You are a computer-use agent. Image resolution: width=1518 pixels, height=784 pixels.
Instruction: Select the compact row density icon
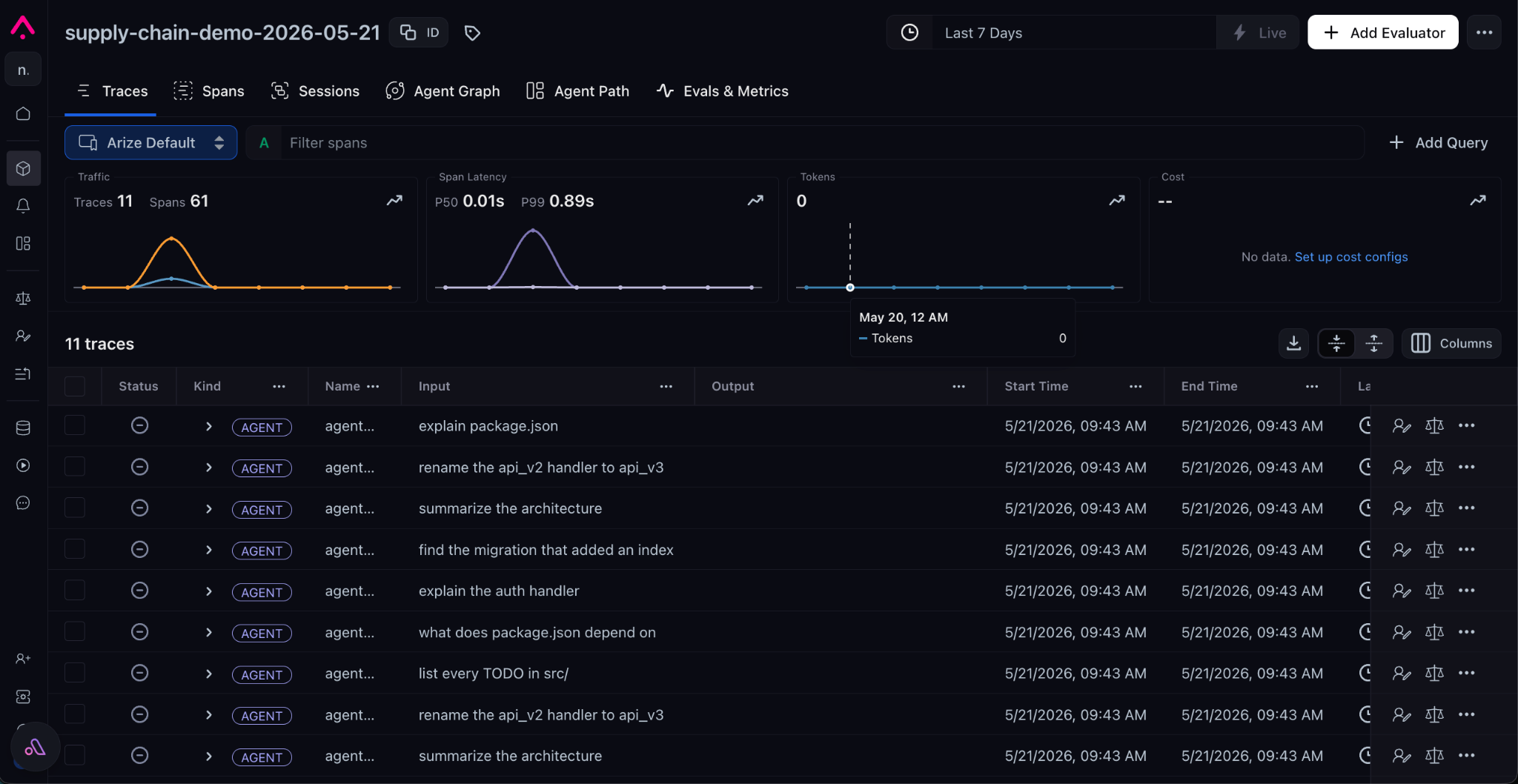coord(1336,343)
